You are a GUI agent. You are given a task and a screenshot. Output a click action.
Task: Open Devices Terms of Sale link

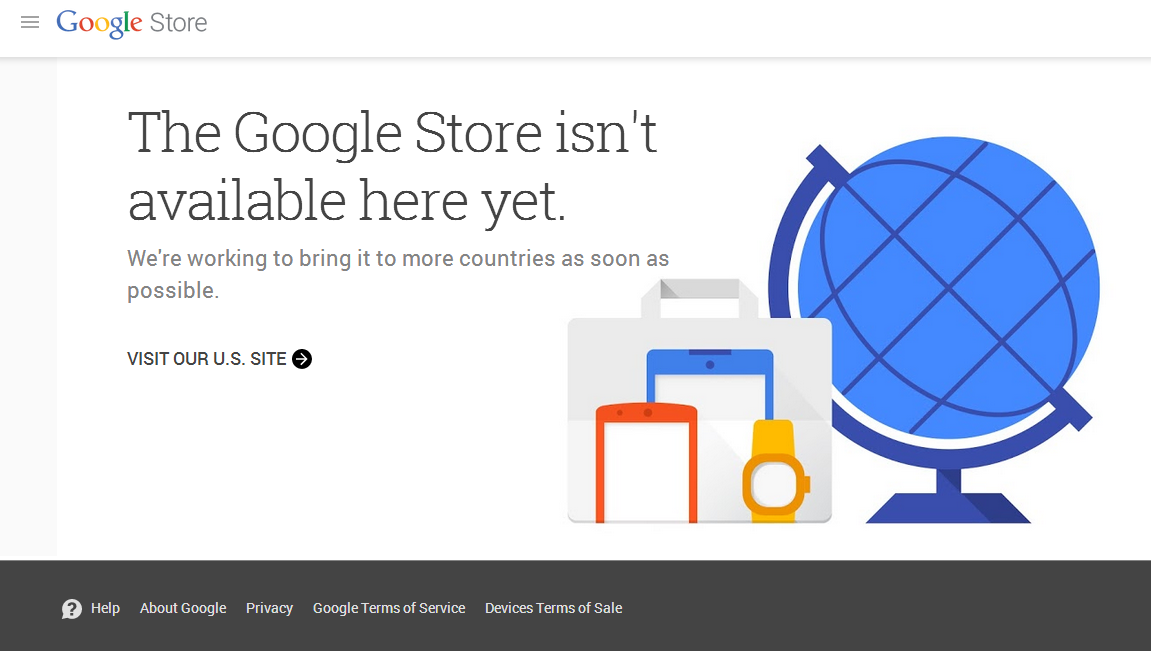pos(553,608)
